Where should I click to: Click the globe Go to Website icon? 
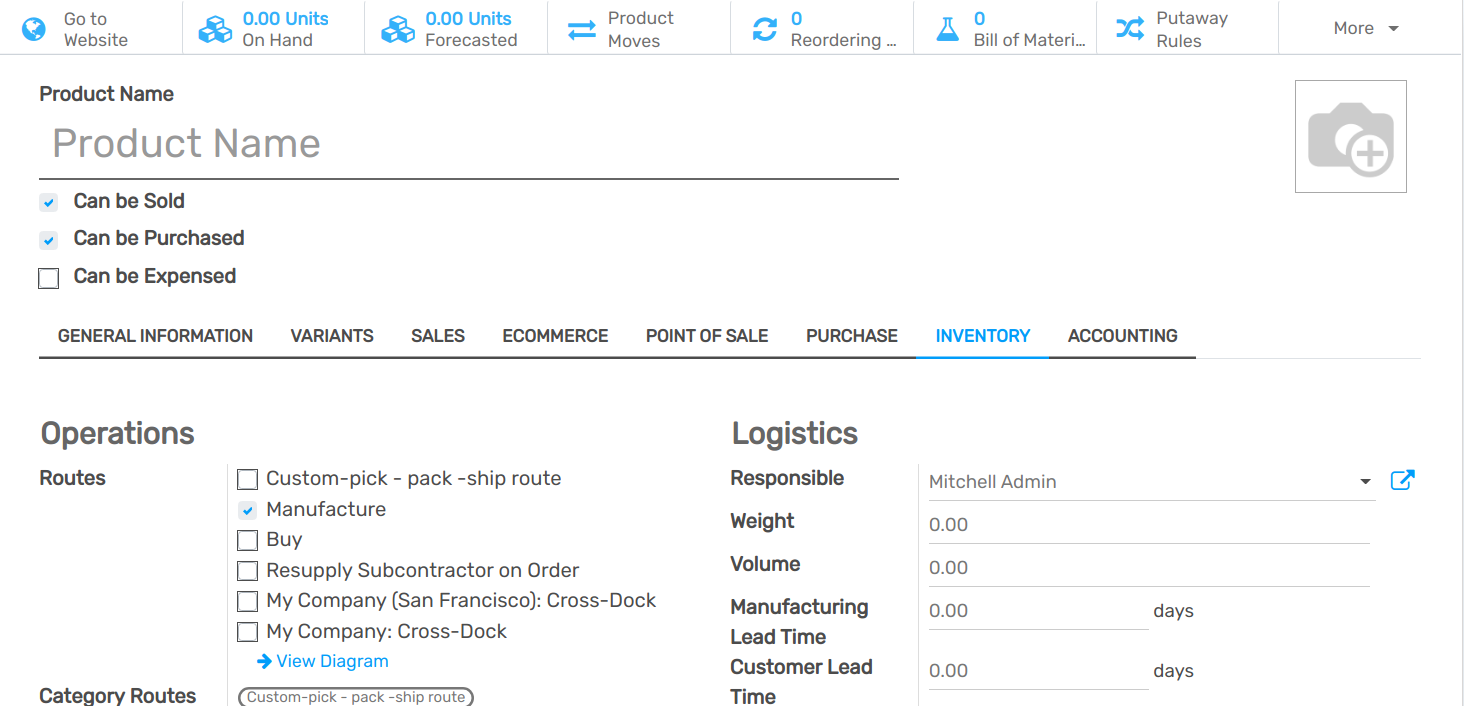34,29
